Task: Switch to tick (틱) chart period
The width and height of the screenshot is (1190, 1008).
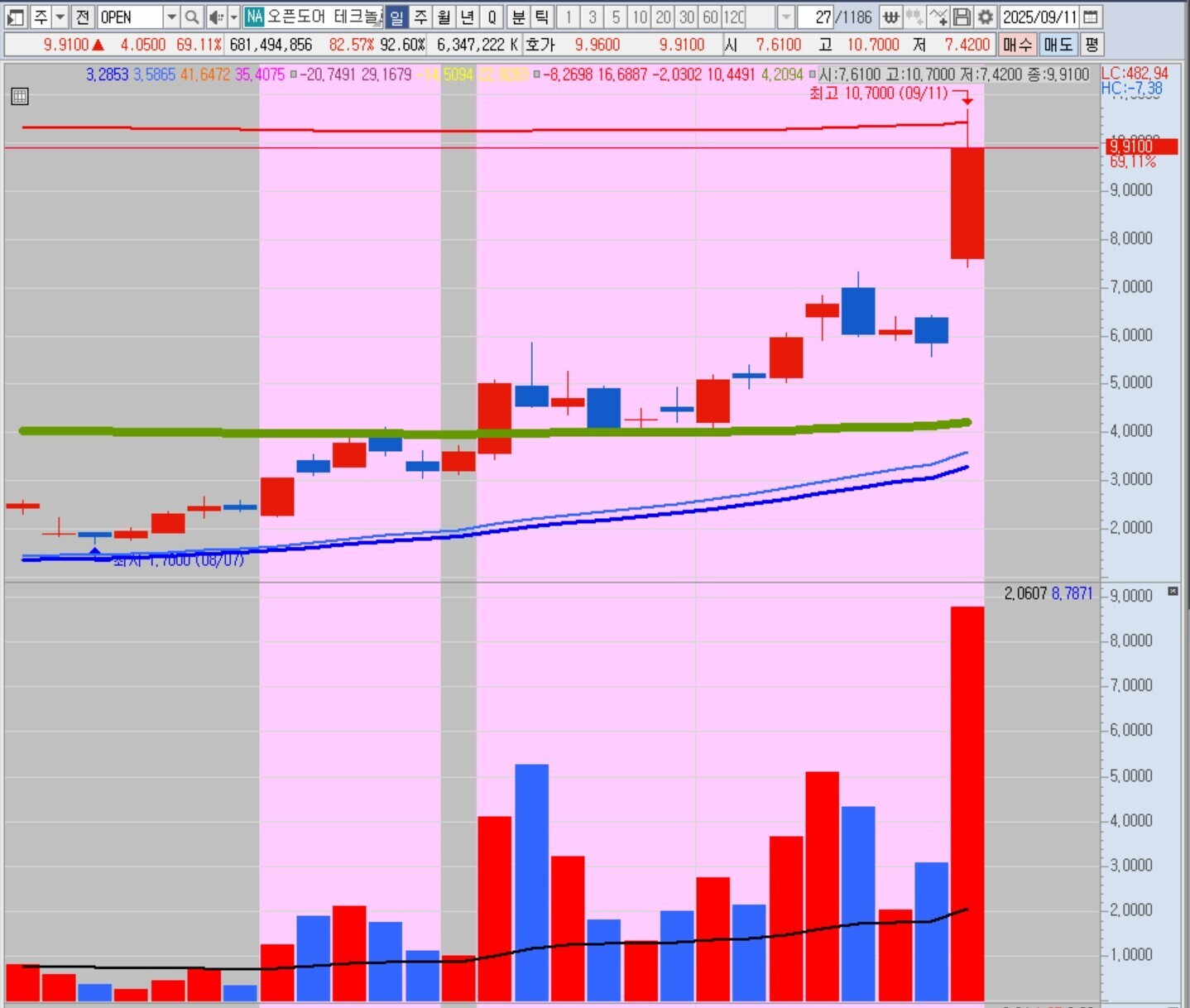Action: tap(542, 17)
